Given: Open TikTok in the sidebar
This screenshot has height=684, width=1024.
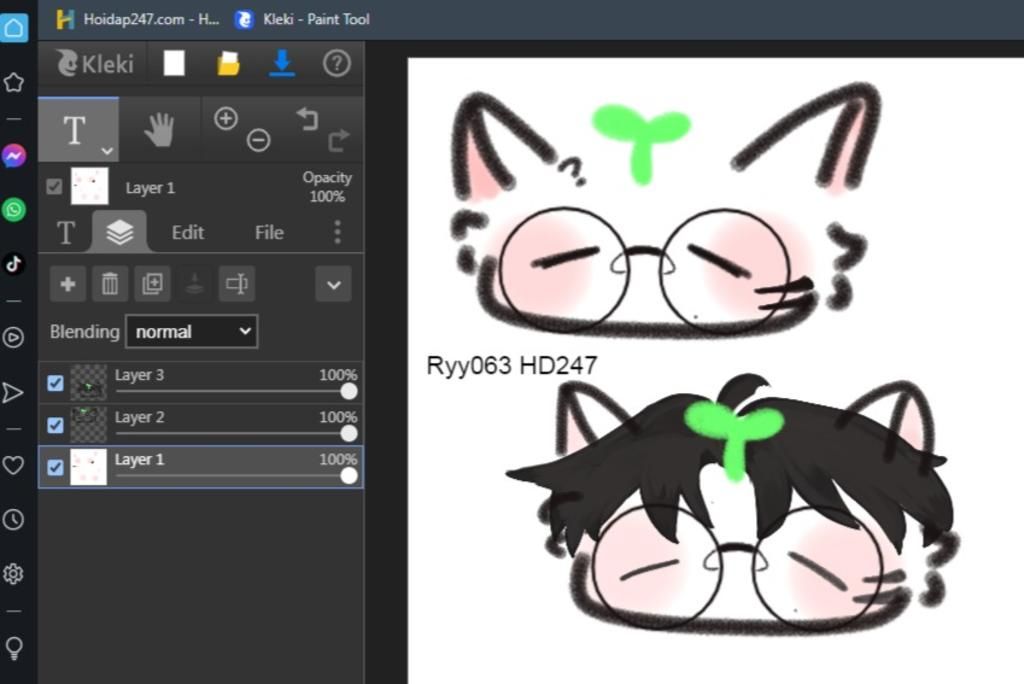Looking at the screenshot, I should click(x=14, y=263).
